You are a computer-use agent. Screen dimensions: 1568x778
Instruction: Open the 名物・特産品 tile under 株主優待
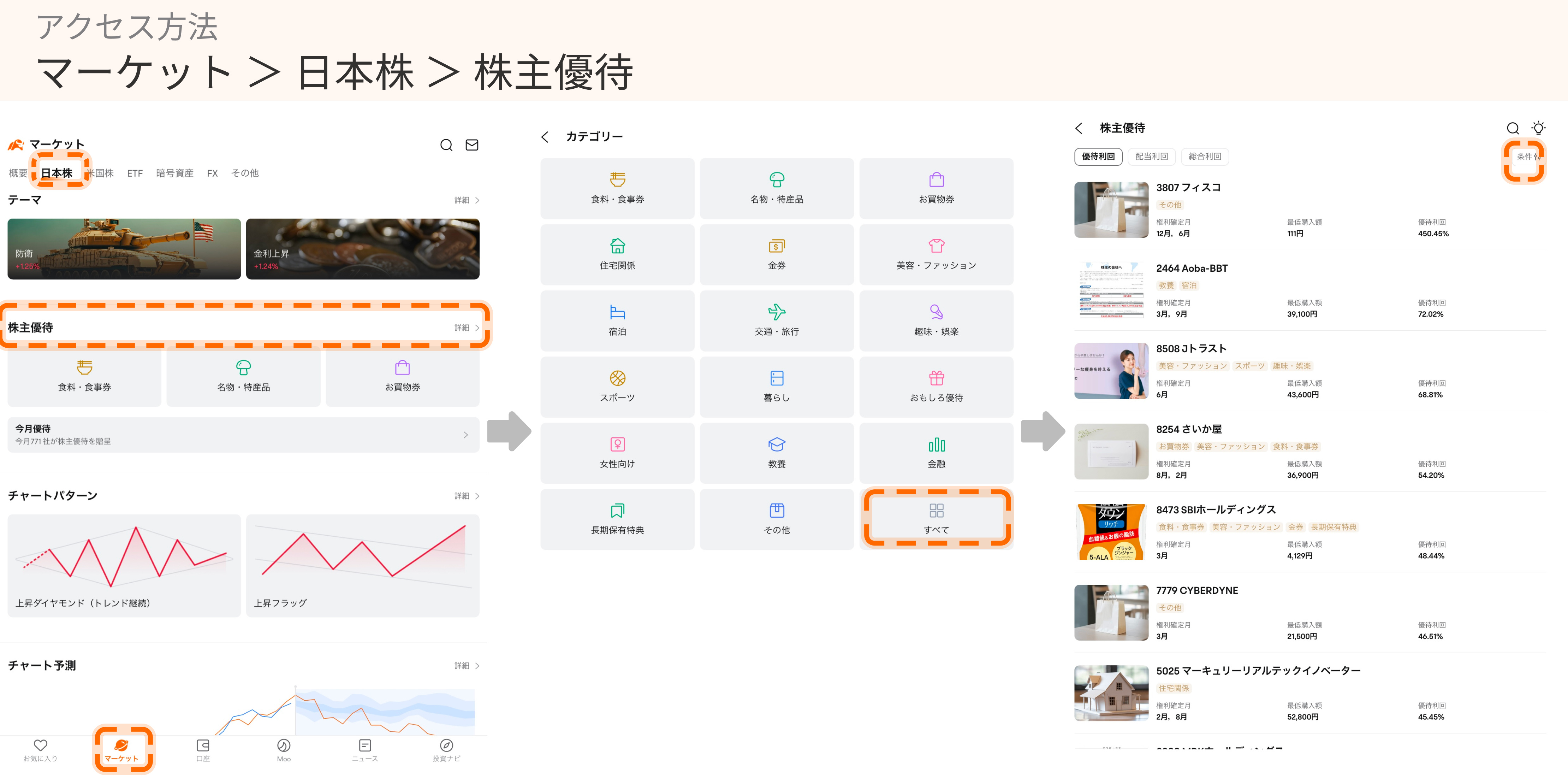coord(243,377)
